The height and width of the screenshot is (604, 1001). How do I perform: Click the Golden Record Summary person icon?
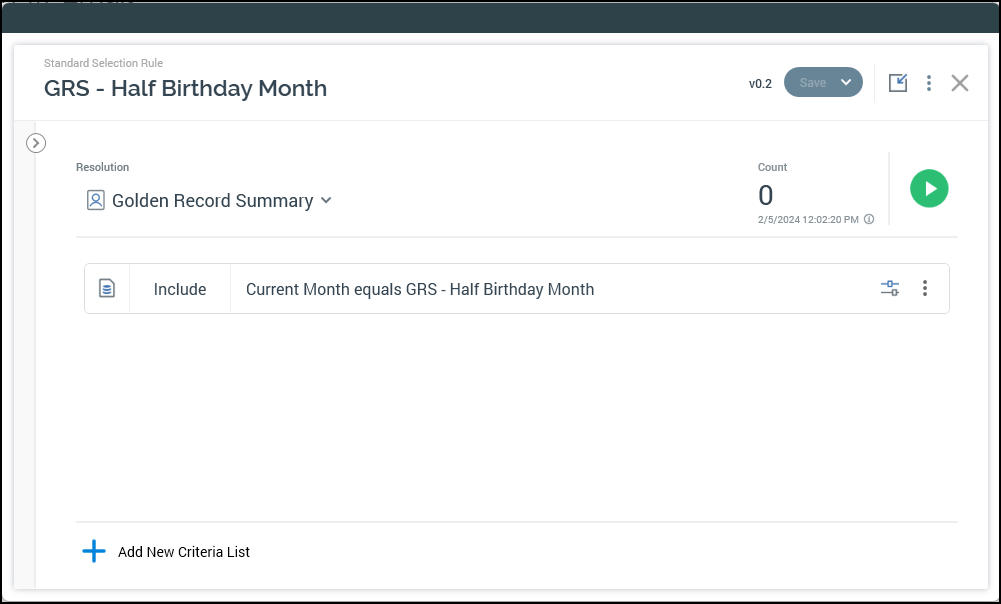click(x=96, y=201)
